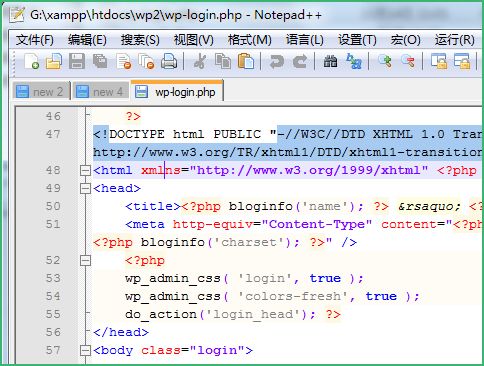484x366 pixels.
Task: Open the 视图(V) menu
Action: coord(194,40)
